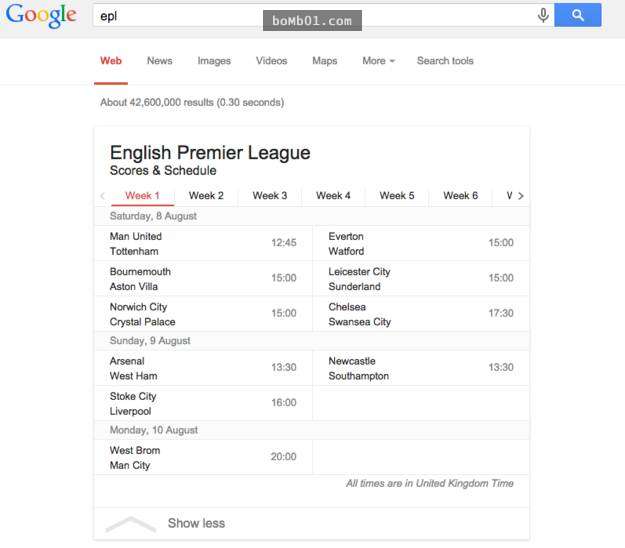The width and height of the screenshot is (625, 548).
Task: Open the Videos tab
Action: point(271,61)
